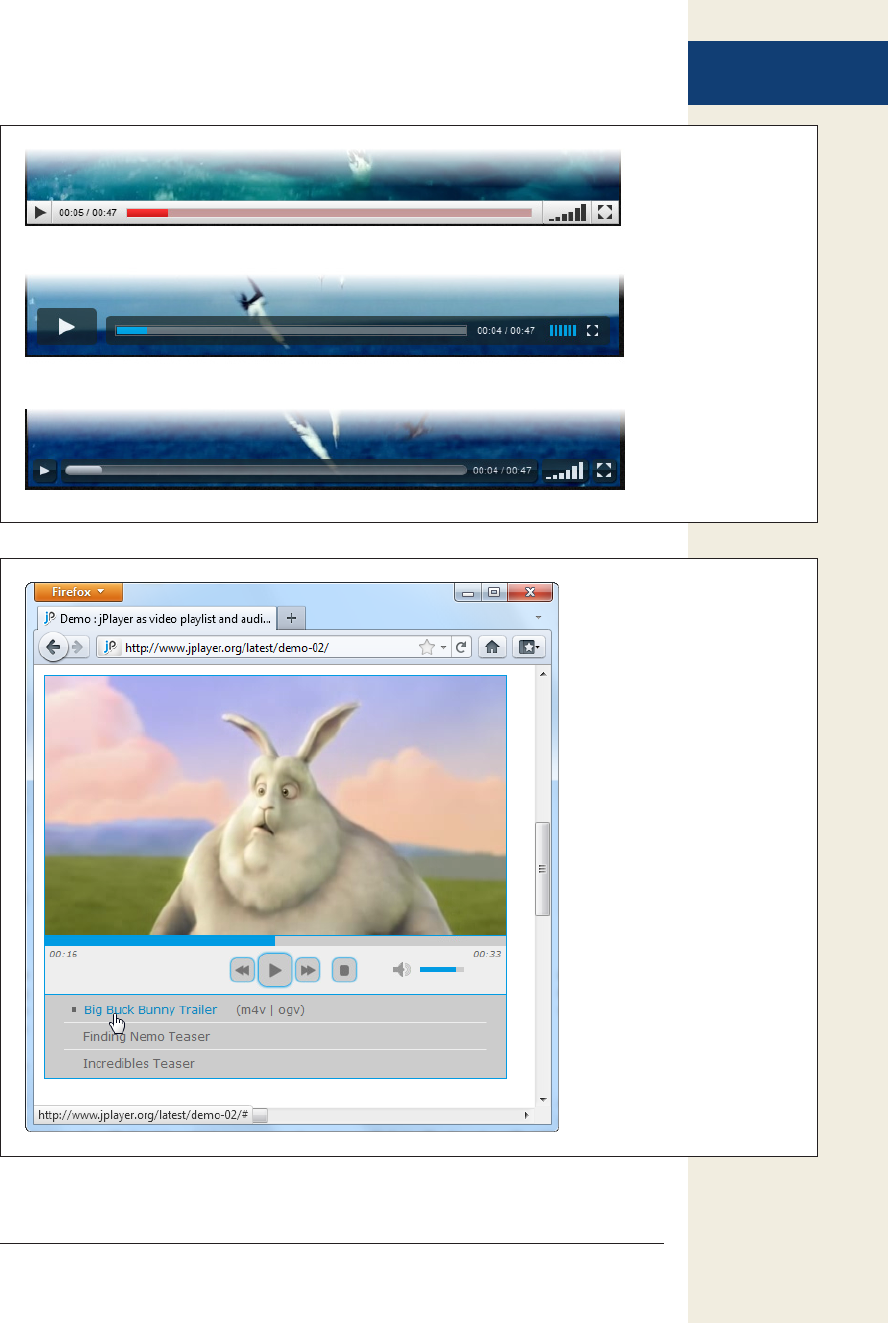The image size is (888, 1323).
Task: Mute jPlayer with speaker icon
Action: pos(401,969)
